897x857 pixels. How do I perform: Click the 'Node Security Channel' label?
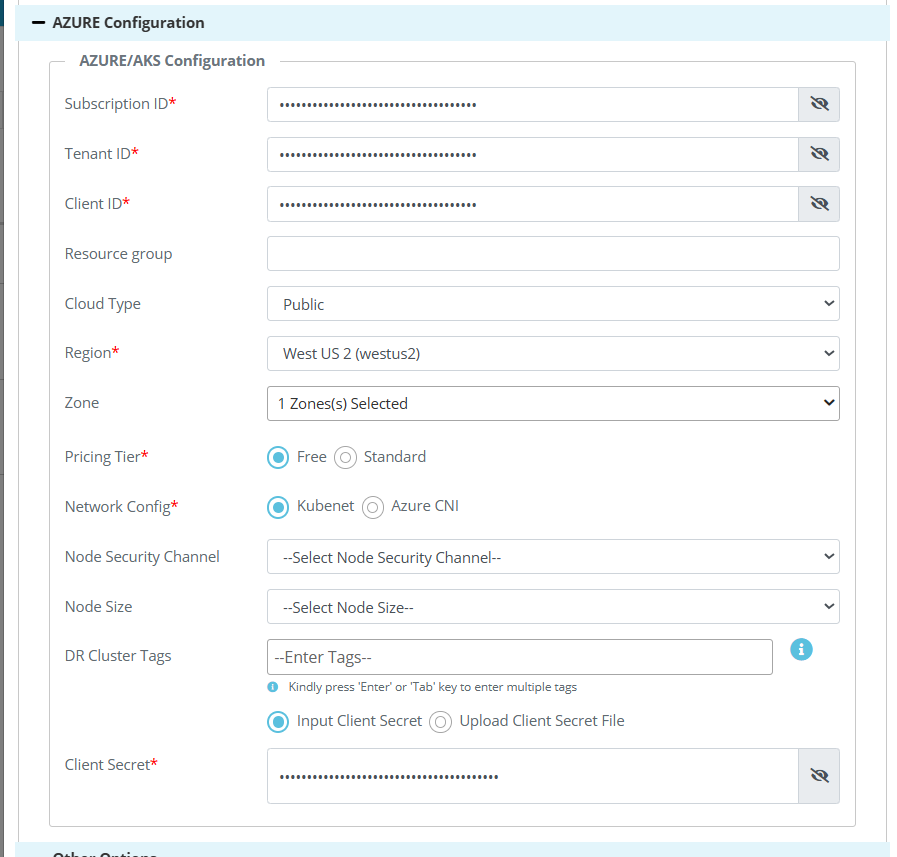click(x=142, y=557)
